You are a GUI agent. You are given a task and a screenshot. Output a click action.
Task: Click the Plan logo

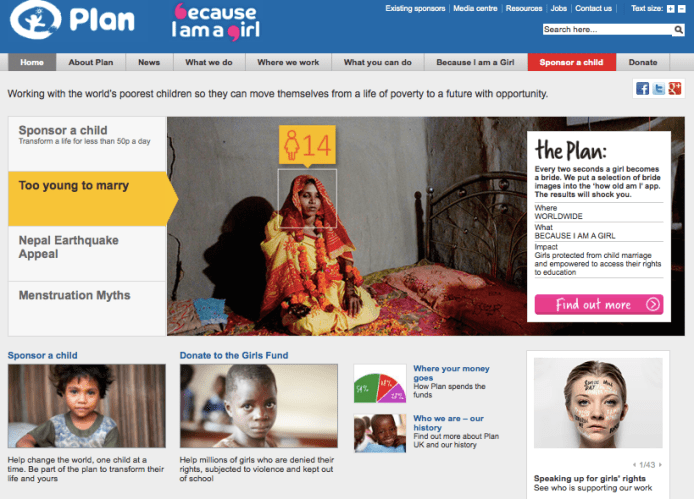point(72,20)
